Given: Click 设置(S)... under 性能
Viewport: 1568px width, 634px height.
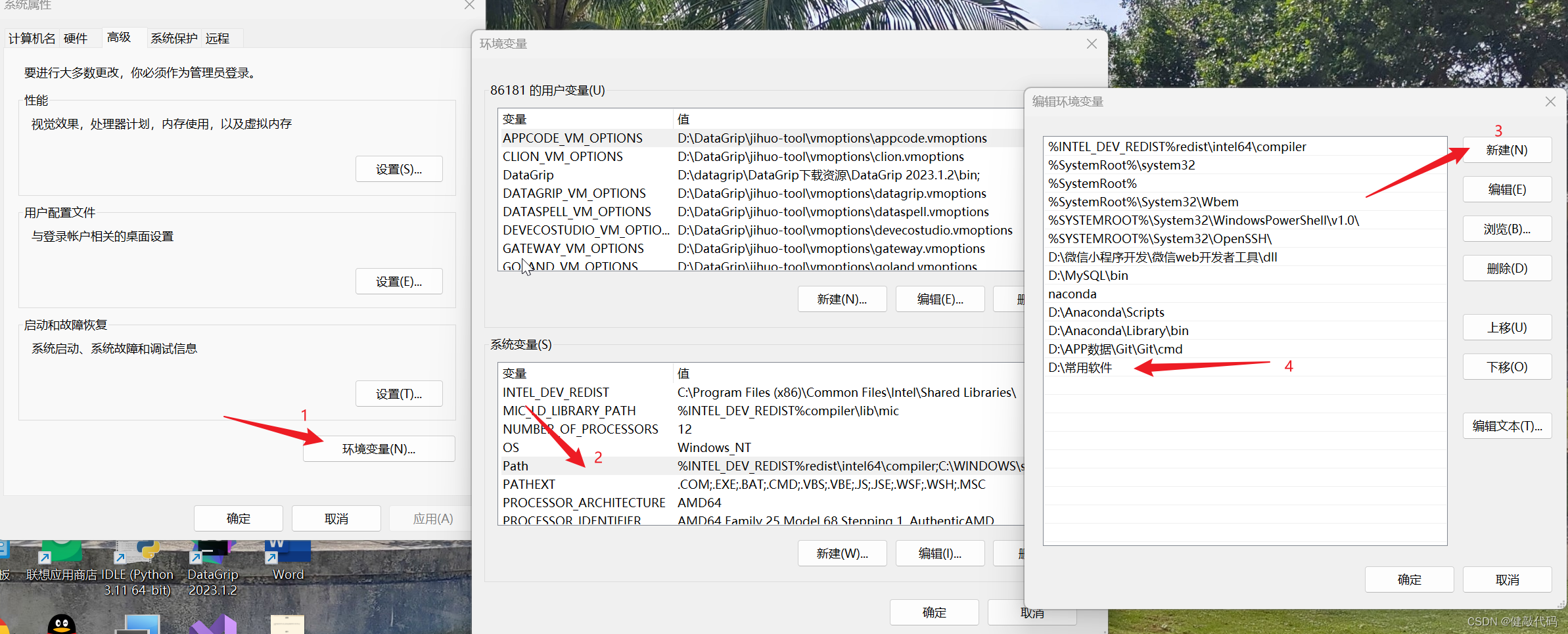Looking at the screenshot, I should [x=398, y=169].
